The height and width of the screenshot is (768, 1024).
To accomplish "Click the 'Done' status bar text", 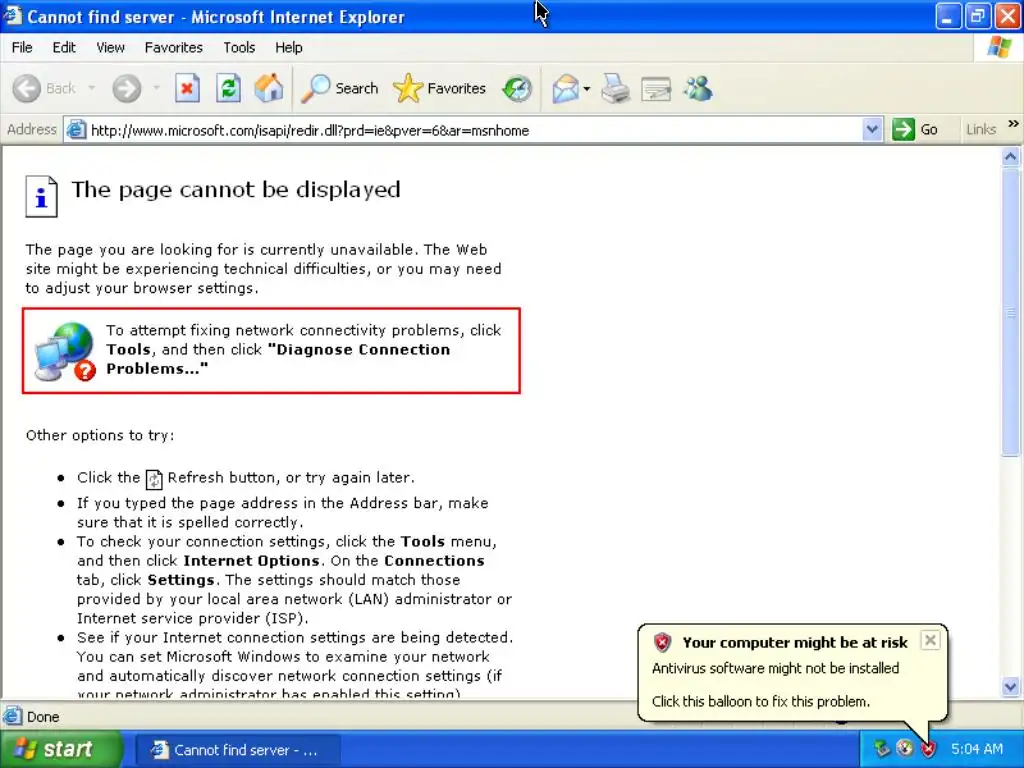I will (43, 716).
